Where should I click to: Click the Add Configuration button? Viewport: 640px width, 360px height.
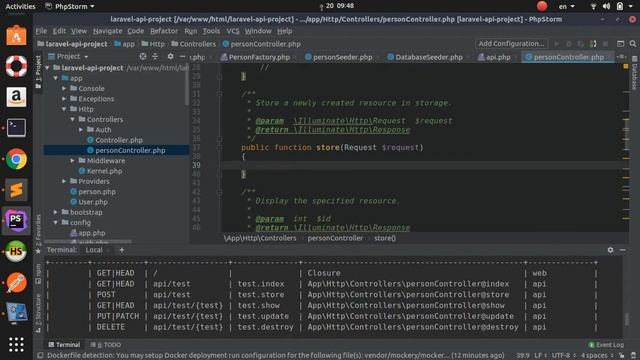(511, 44)
